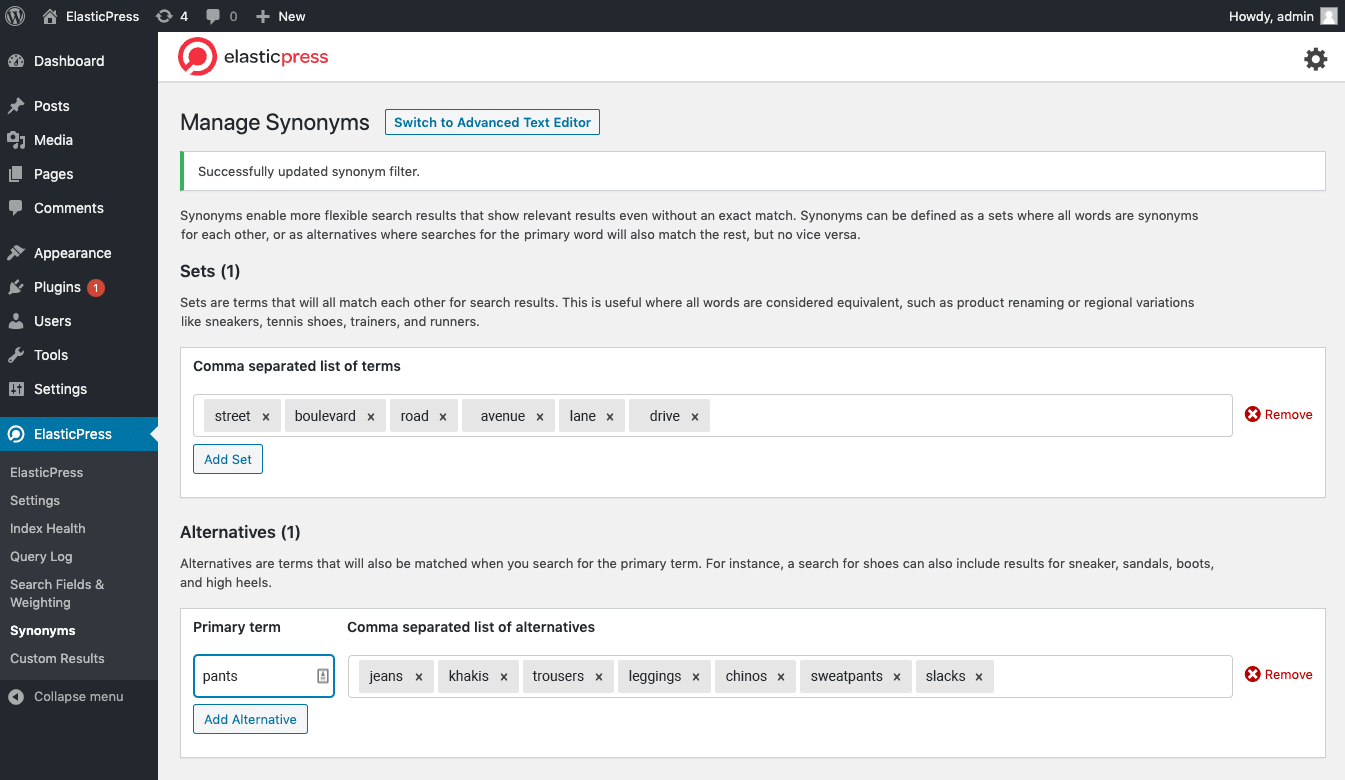Open Search Fields & Weighting submenu

tap(57, 593)
